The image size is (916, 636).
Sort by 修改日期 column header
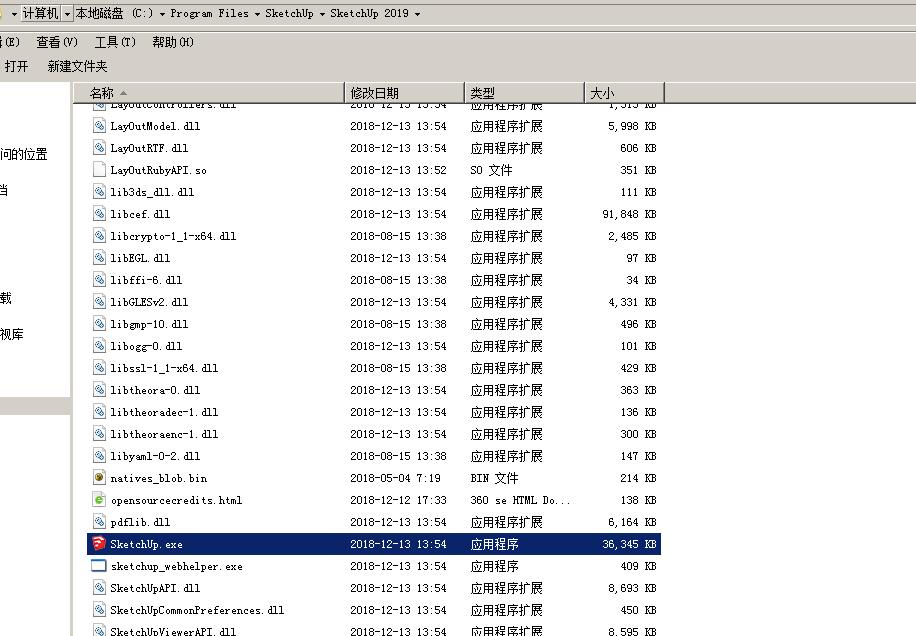coord(404,93)
